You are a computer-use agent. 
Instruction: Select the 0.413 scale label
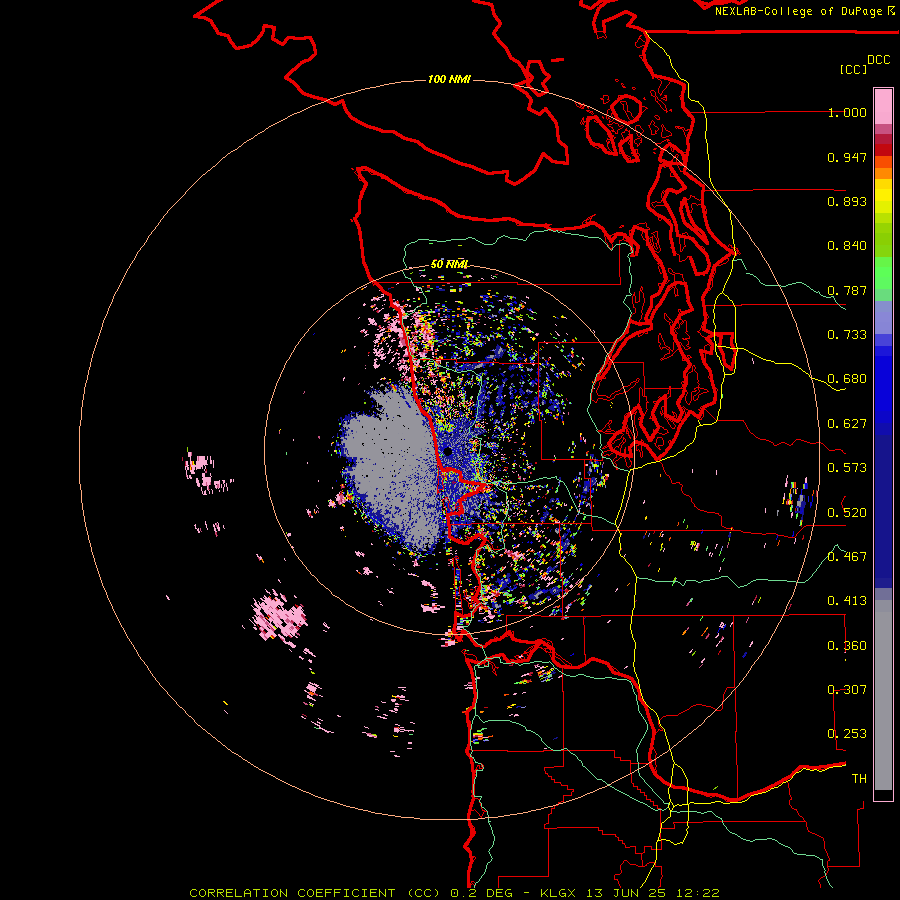click(847, 601)
